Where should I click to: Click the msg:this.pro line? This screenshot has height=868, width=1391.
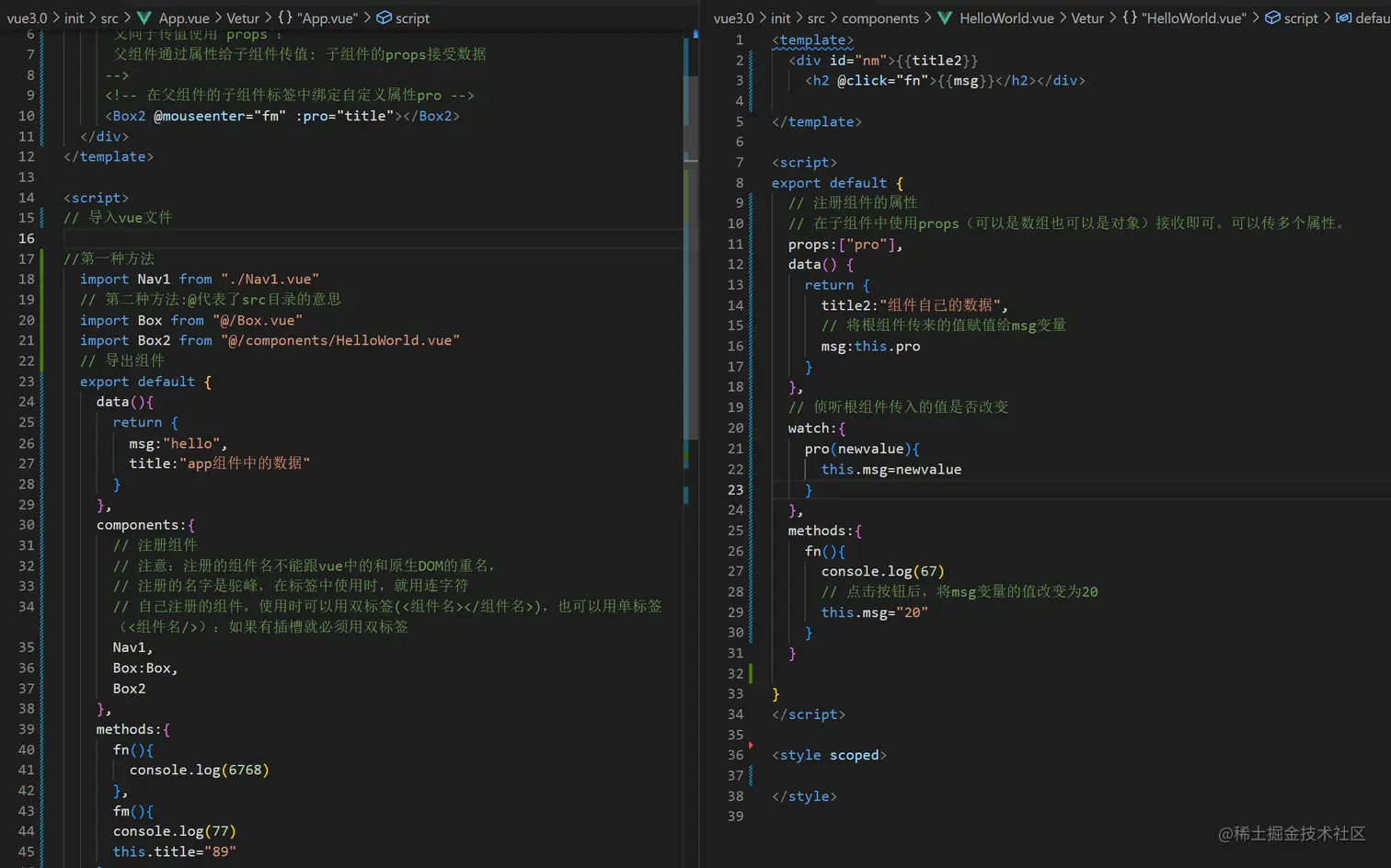click(870, 347)
